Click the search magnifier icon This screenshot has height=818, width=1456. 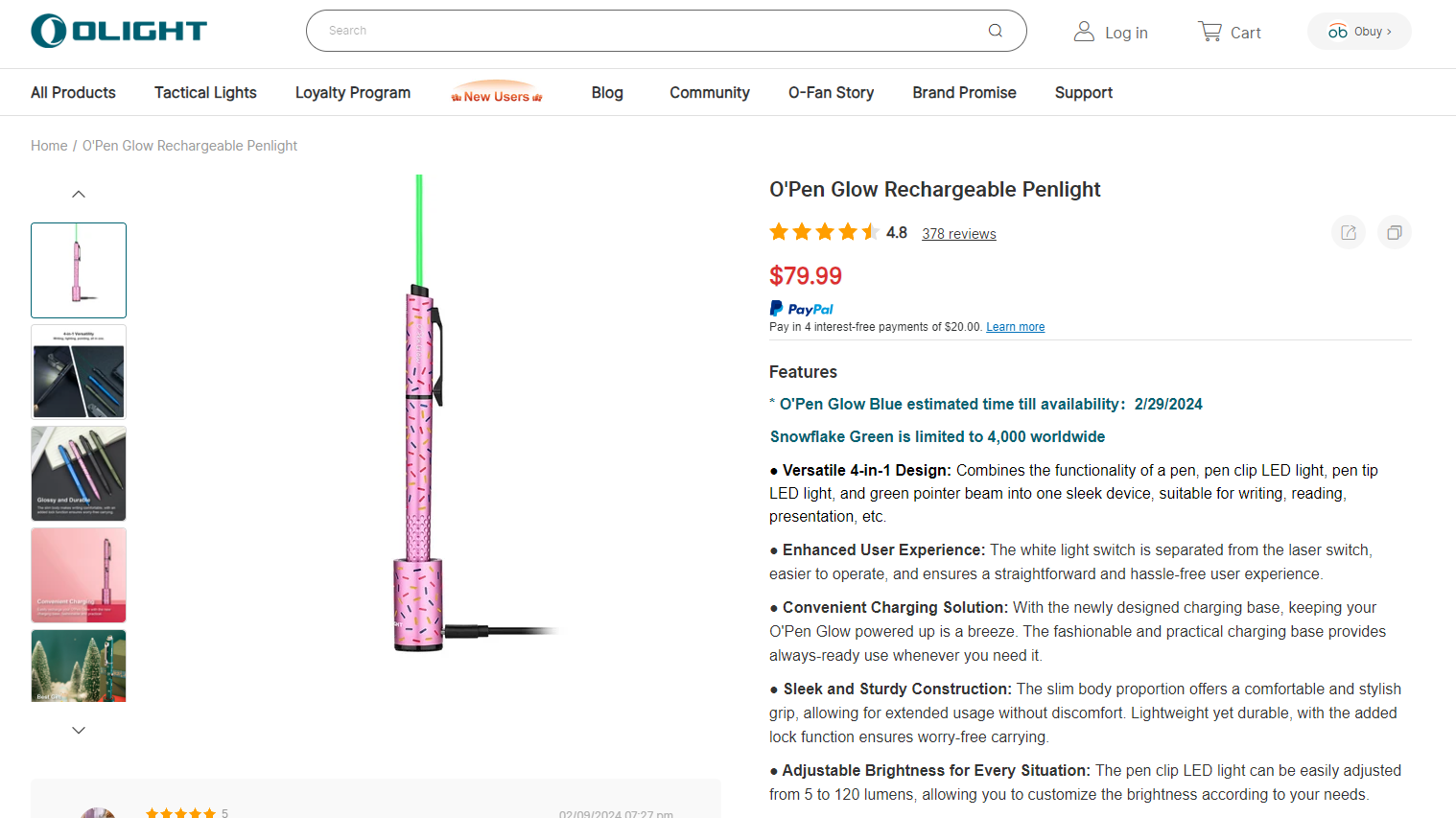995,30
